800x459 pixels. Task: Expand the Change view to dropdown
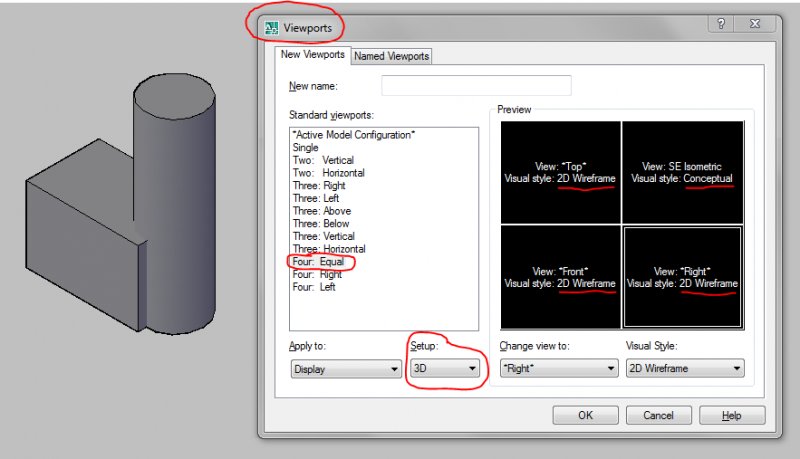point(559,368)
